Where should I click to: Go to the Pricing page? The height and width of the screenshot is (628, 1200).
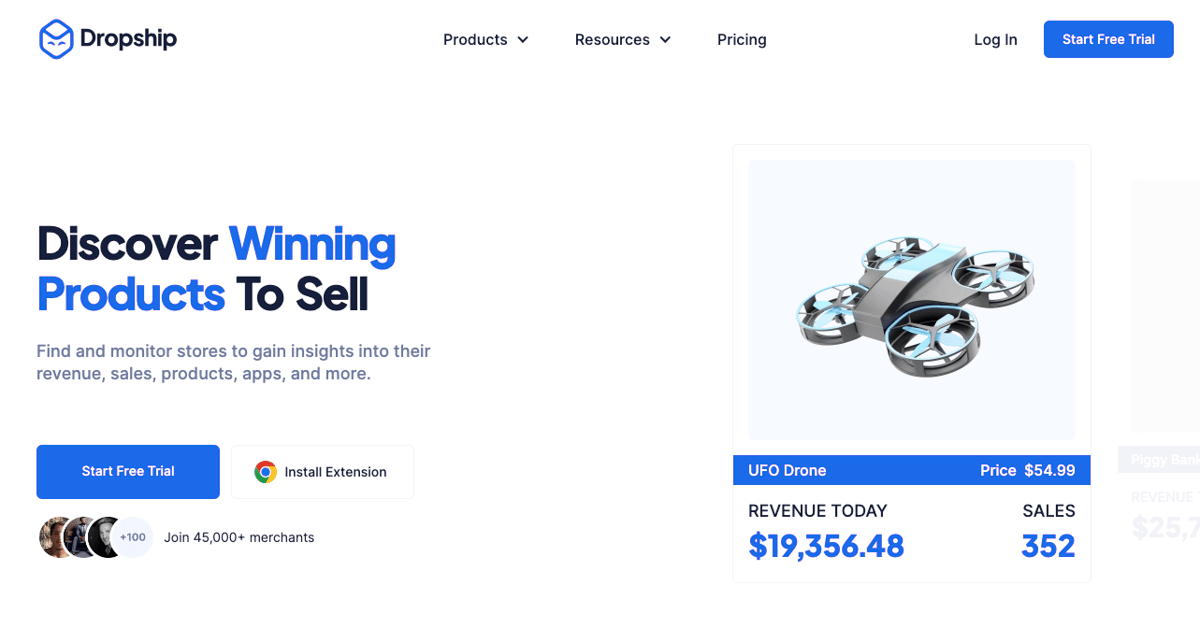(742, 40)
